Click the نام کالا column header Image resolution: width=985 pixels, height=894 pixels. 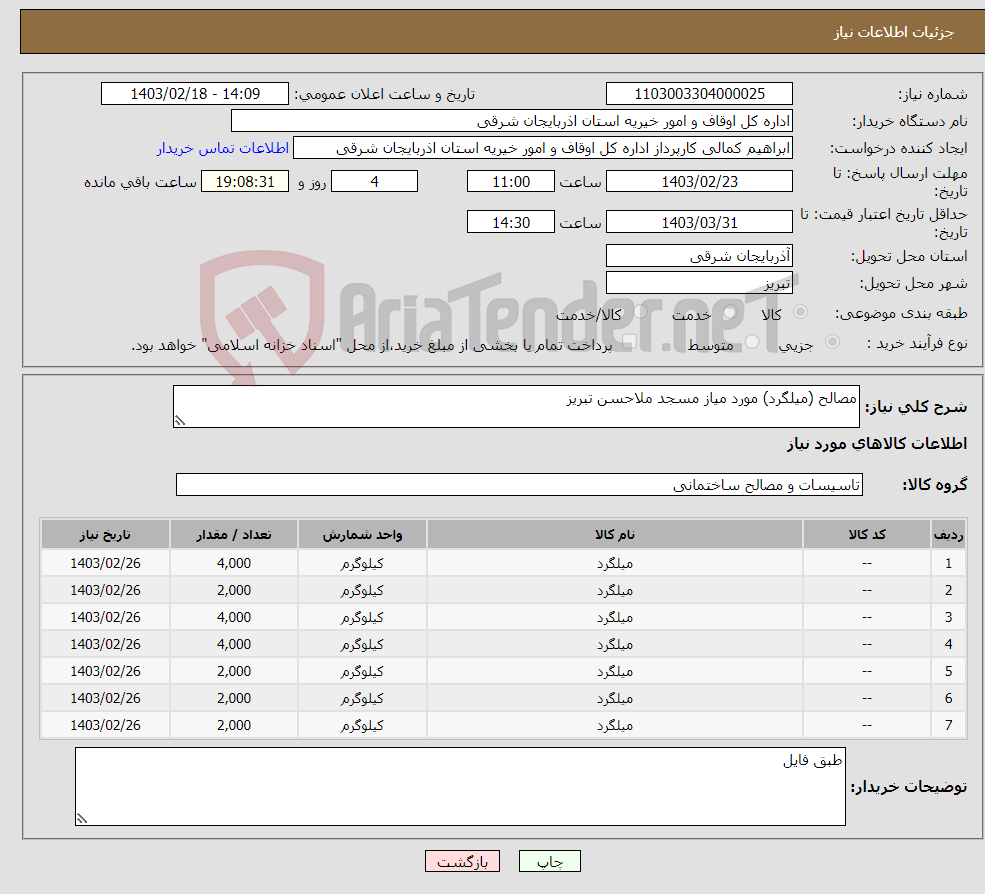(615, 535)
